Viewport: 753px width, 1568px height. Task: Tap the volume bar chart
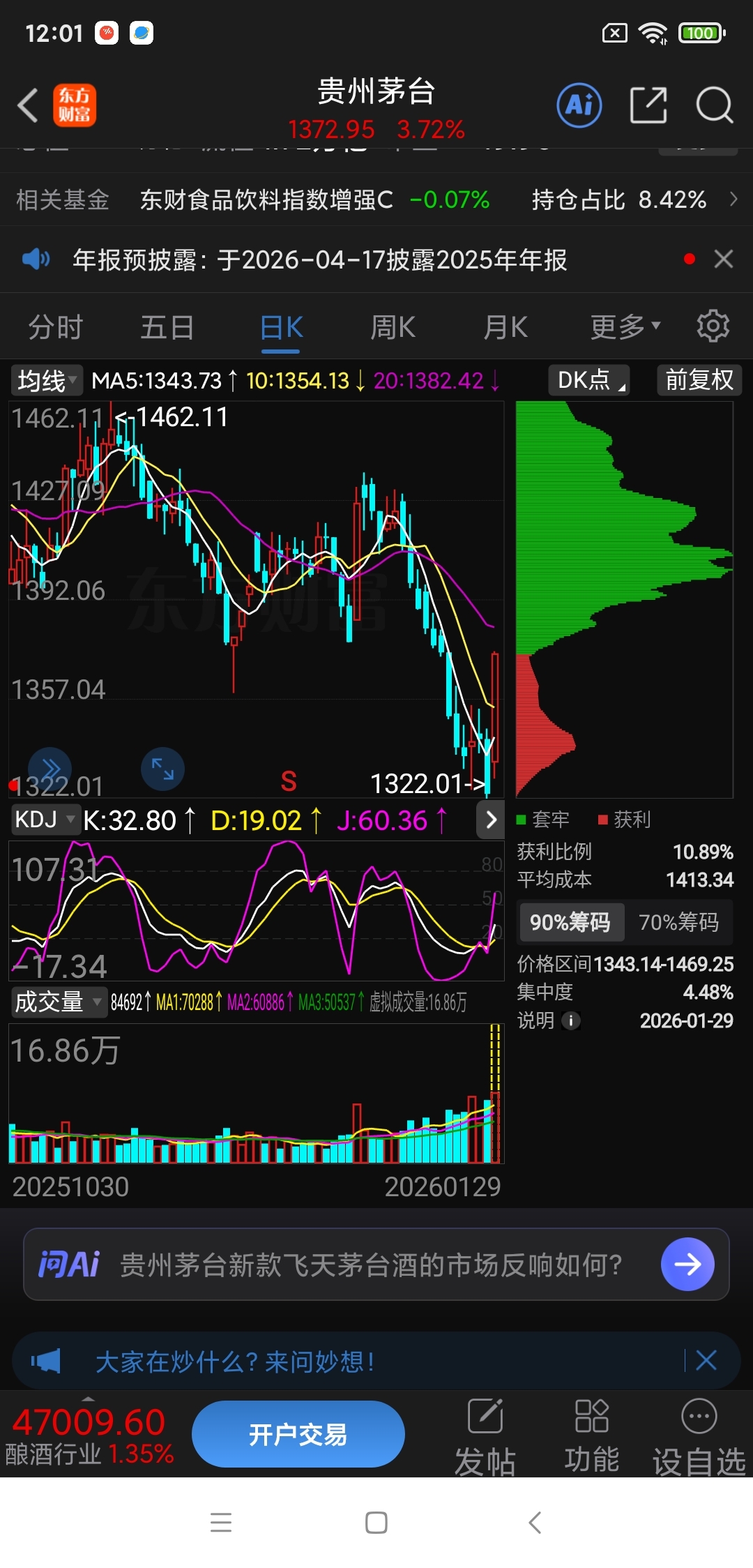point(256,1094)
